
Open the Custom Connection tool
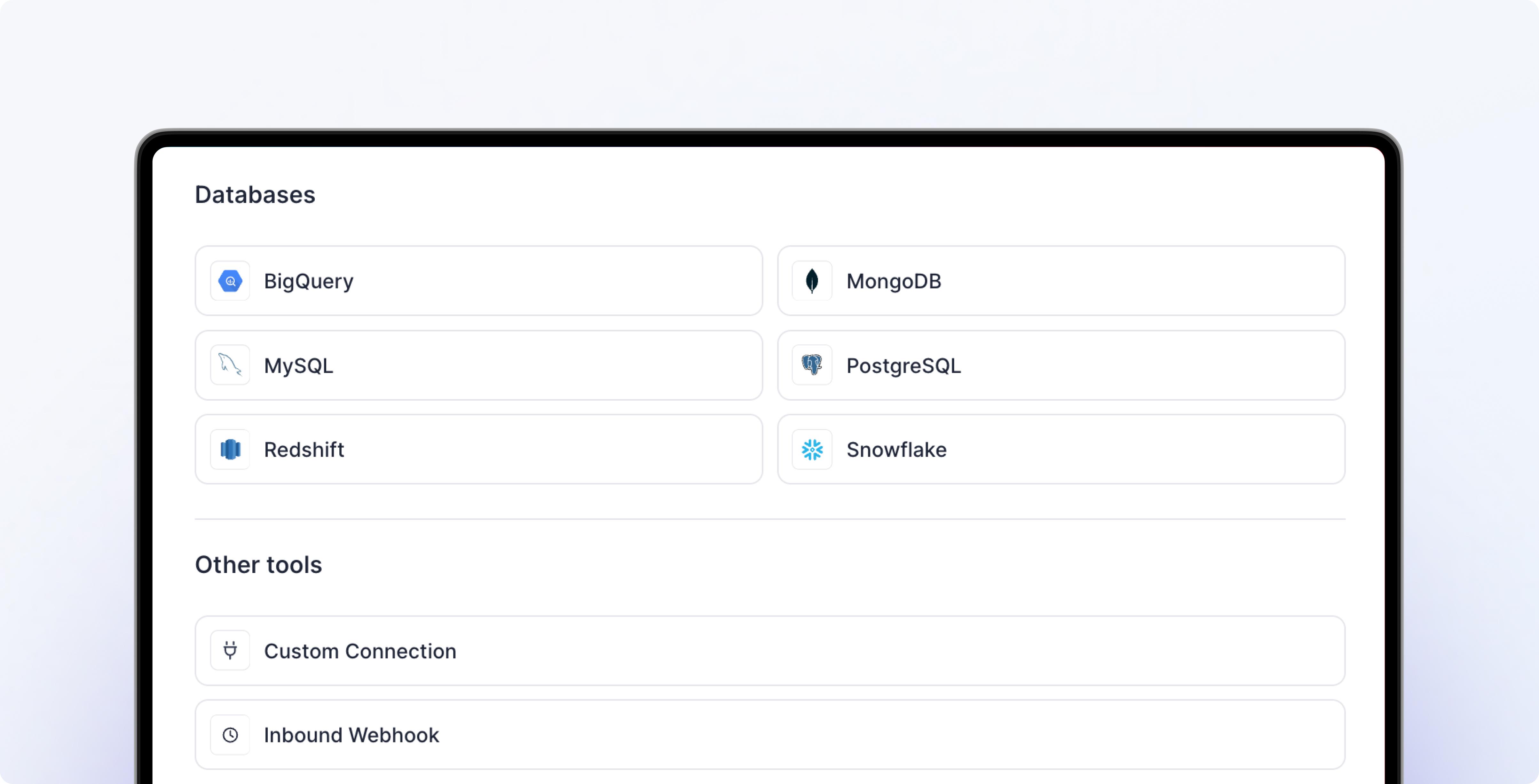769,650
